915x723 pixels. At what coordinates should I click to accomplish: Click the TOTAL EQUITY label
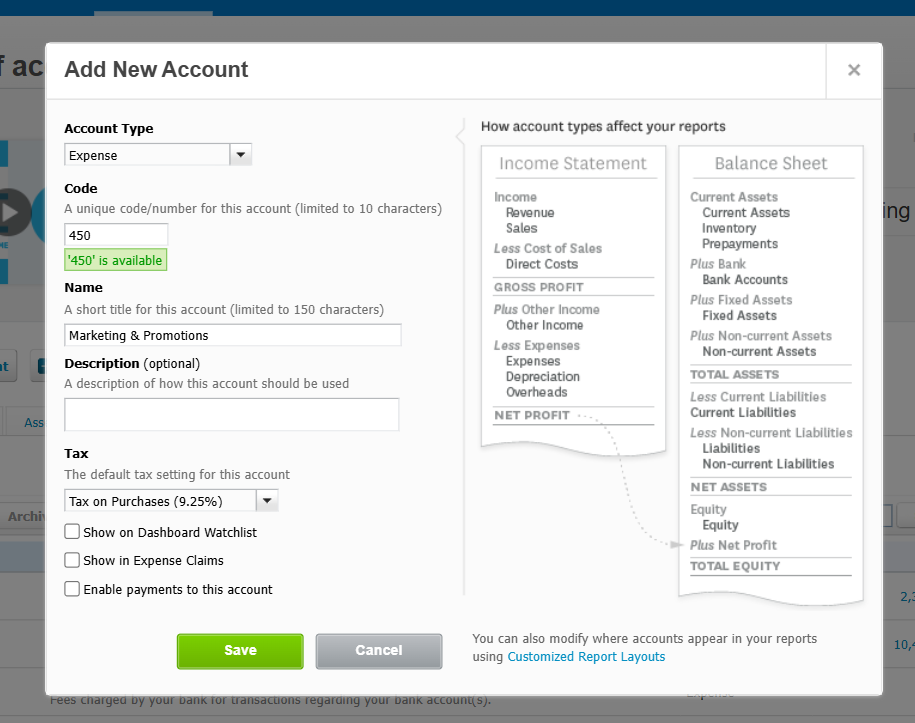[x=735, y=566]
